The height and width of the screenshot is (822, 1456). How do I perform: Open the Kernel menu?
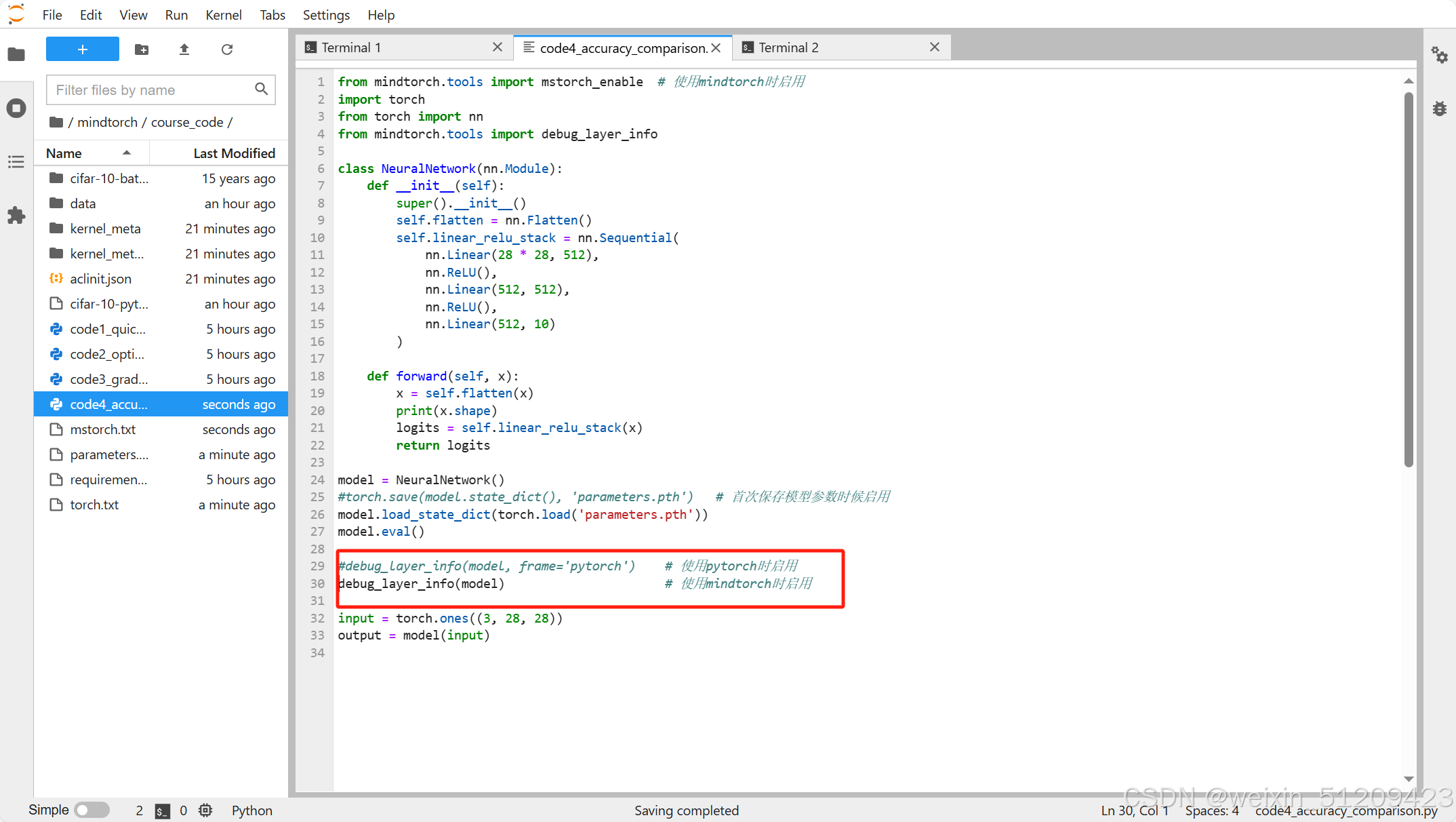pyautogui.click(x=223, y=15)
